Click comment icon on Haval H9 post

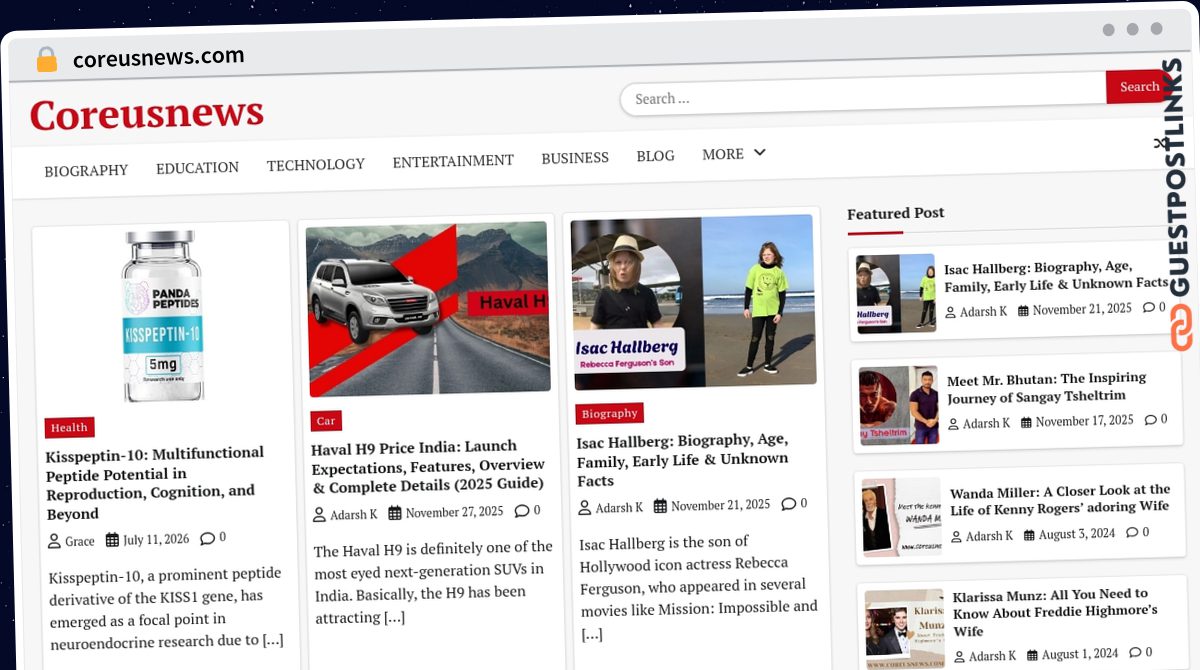tap(521, 510)
